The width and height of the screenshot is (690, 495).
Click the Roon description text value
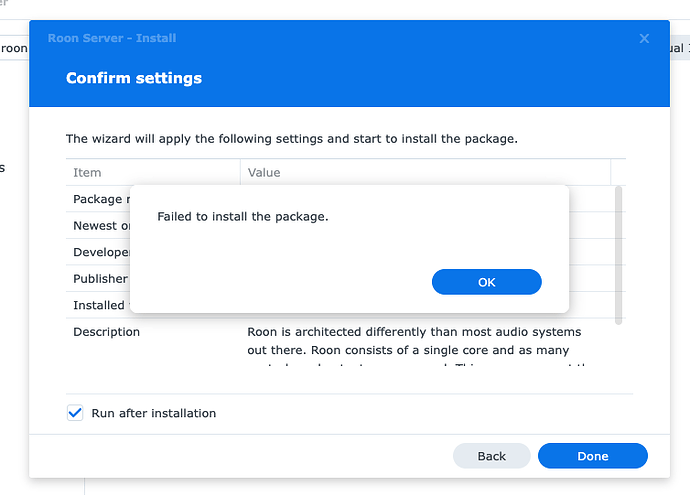(414, 341)
